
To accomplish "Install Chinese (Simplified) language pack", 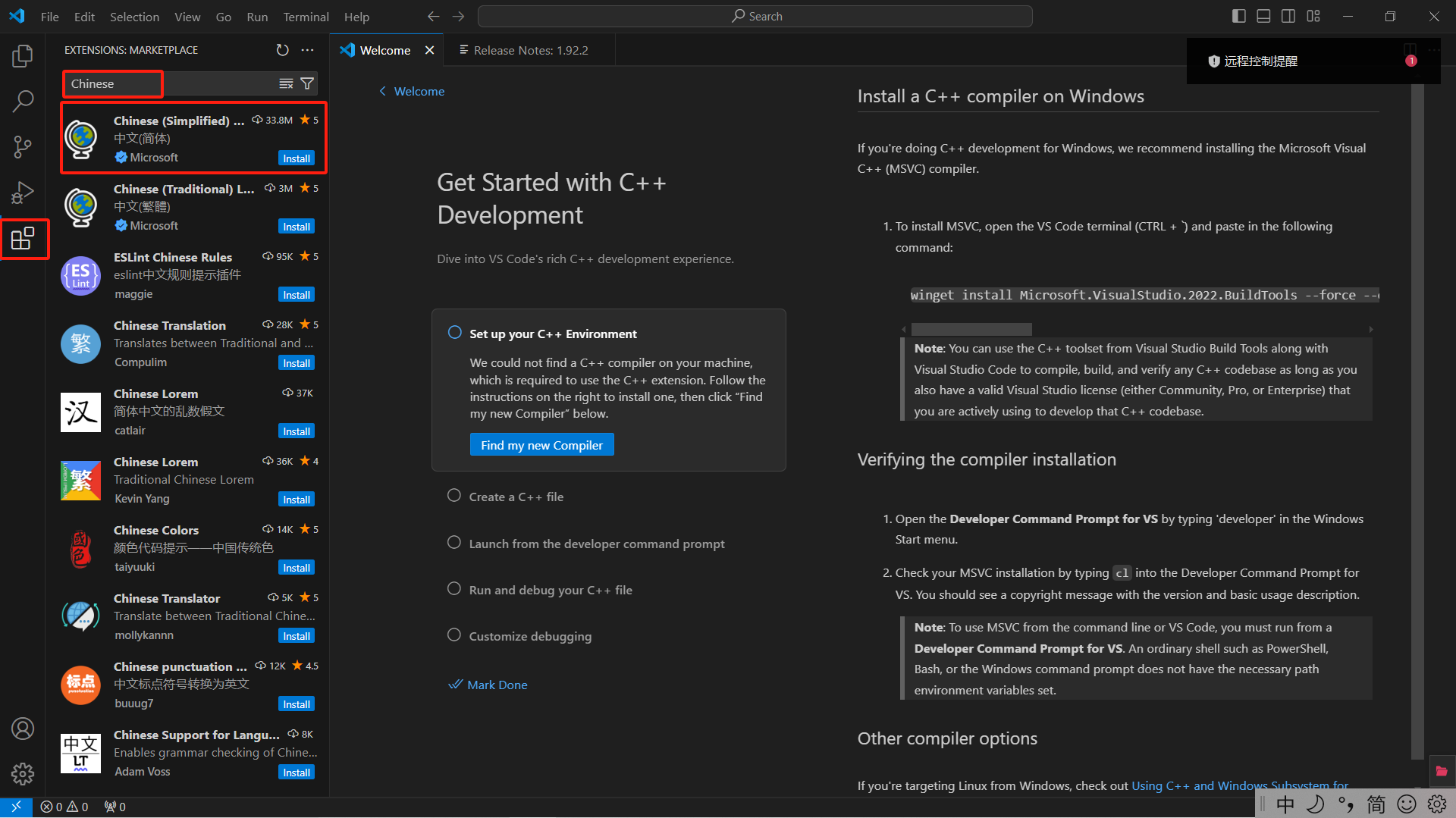I will pos(297,158).
